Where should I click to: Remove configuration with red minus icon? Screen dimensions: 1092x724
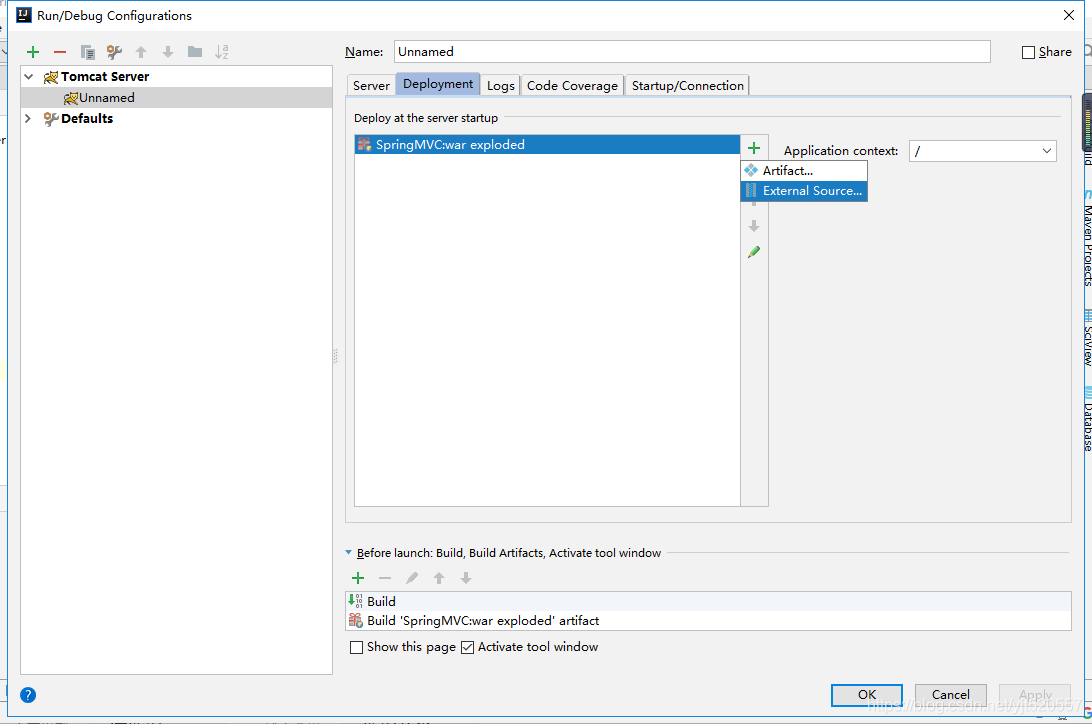60,52
